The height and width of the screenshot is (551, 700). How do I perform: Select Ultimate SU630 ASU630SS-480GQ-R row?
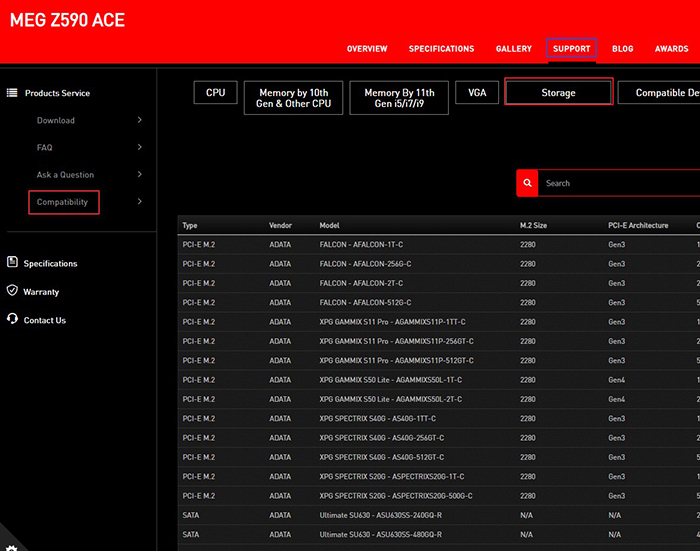coord(439,534)
